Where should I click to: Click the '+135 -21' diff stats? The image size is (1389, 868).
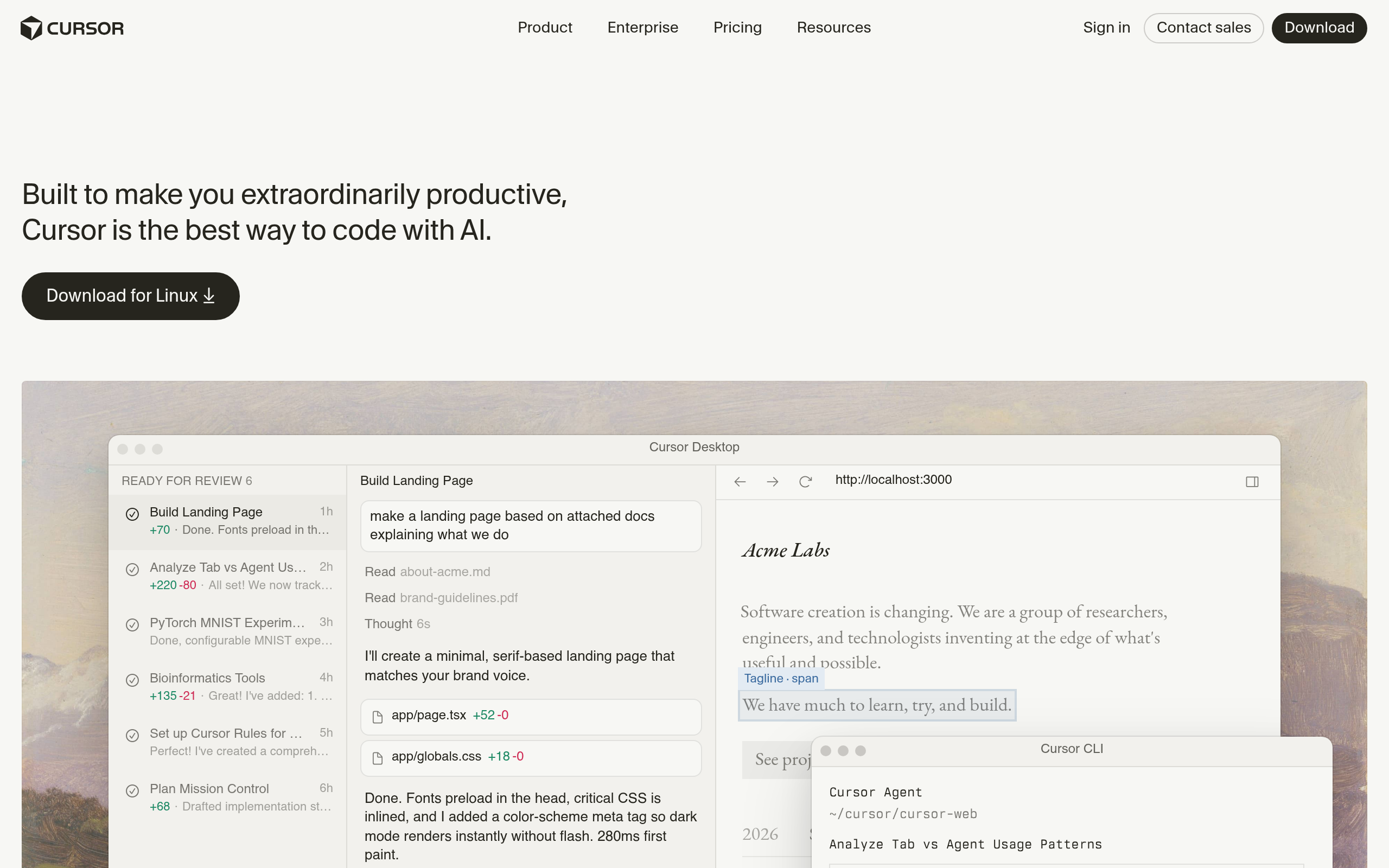point(173,696)
